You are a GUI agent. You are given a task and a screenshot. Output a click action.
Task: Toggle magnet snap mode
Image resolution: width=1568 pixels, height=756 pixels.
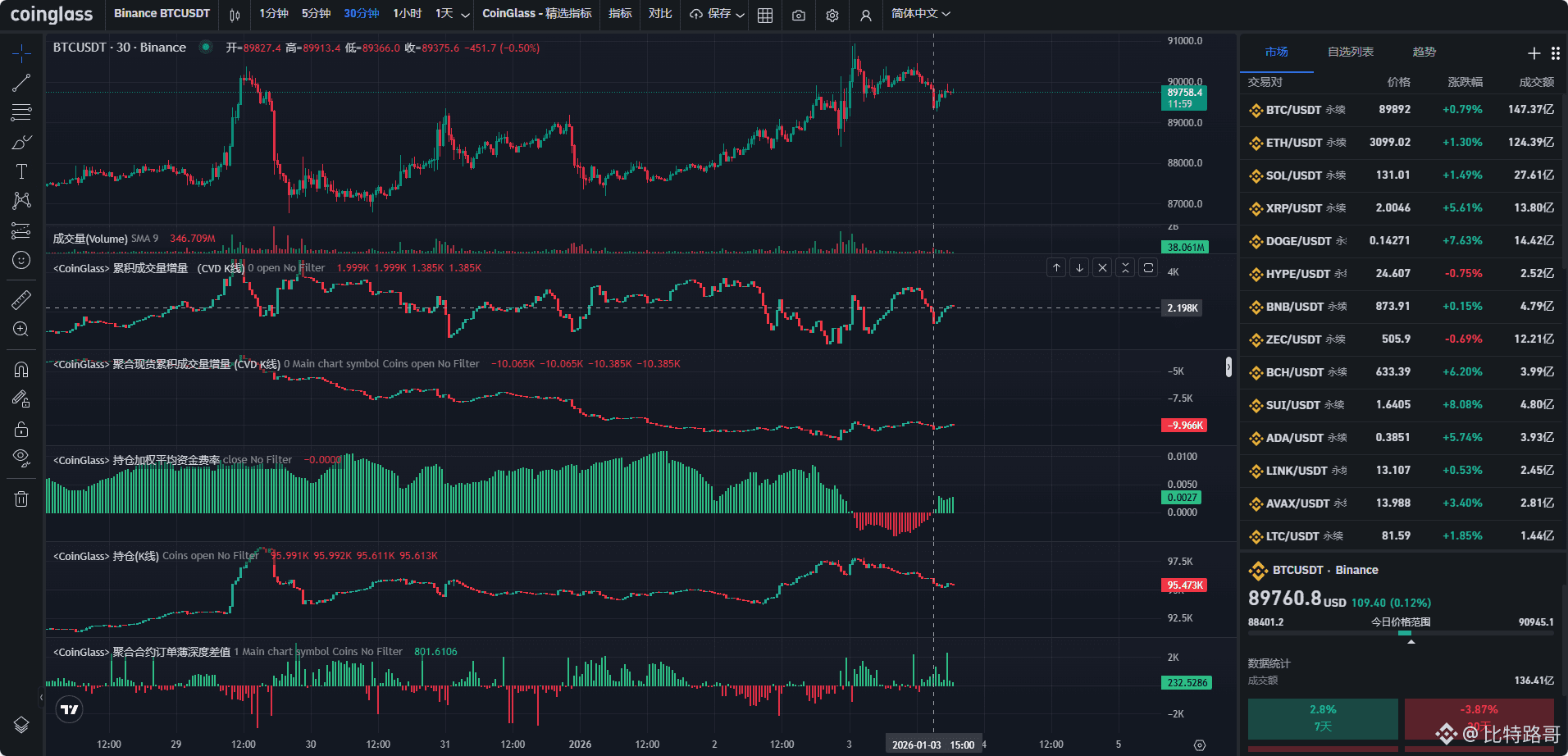(21, 370)
